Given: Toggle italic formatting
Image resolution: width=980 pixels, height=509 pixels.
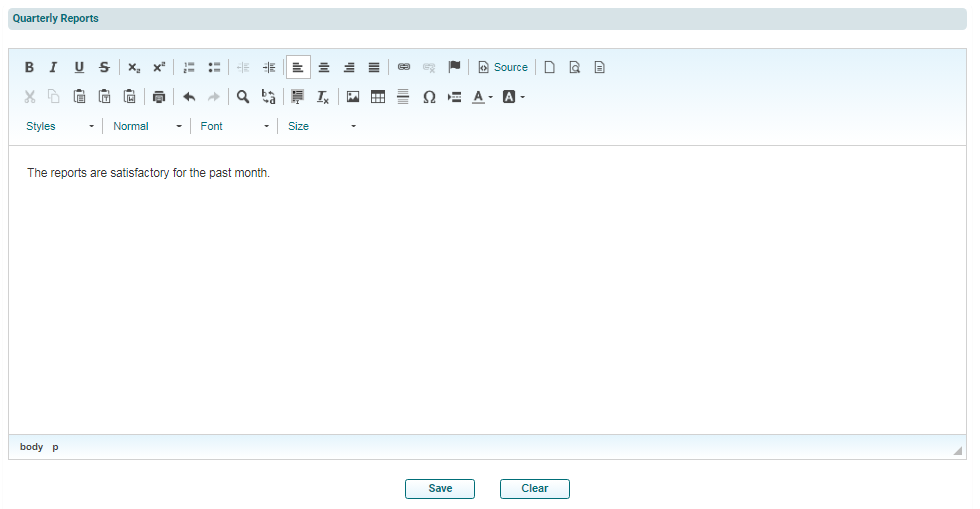Looking at the screenshot, I should (x=54, y=68).
